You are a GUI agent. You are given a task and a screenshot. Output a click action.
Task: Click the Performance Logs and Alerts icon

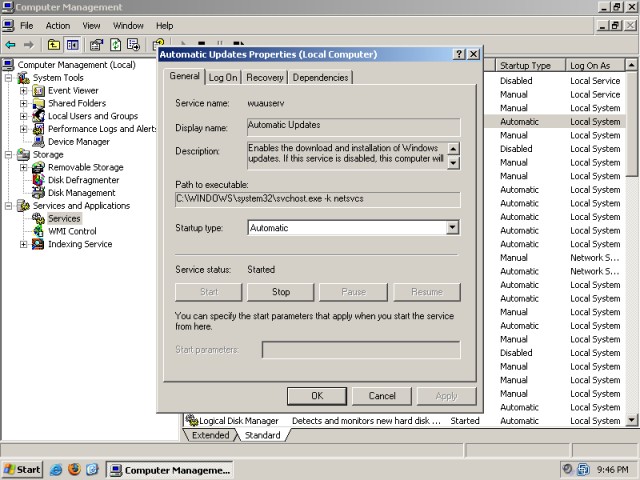(x=38, y=129)
